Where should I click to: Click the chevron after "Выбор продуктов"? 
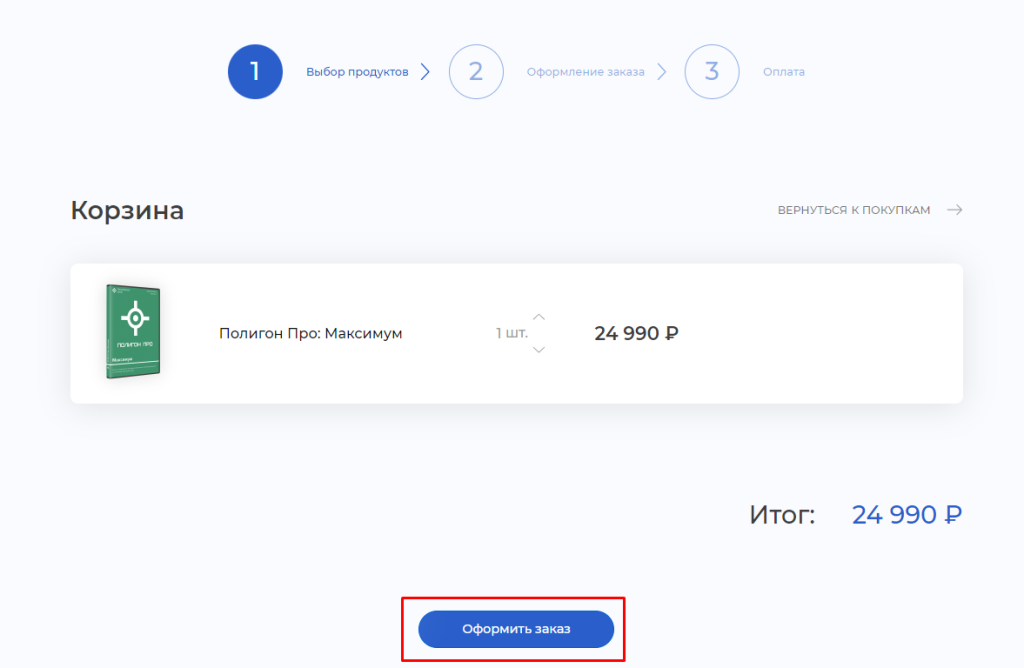tap(425, 72)
